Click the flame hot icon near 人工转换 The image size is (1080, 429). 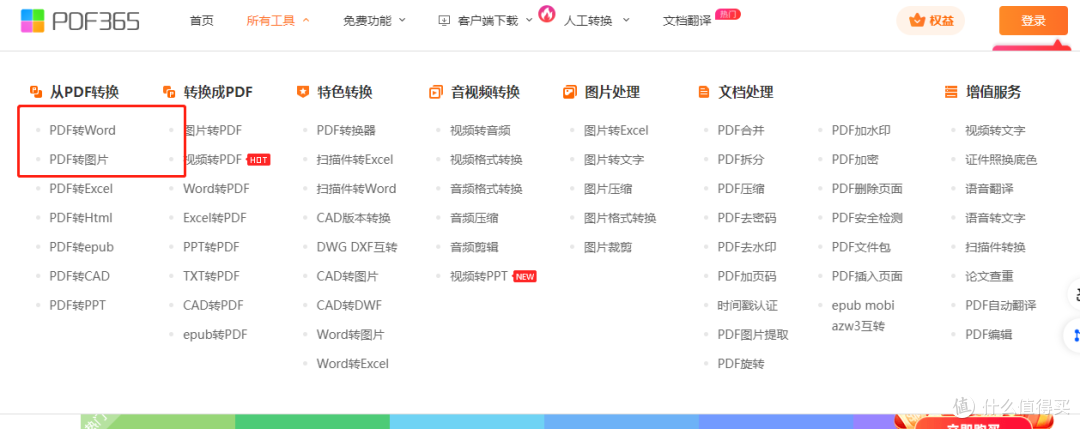click(547, 13)
